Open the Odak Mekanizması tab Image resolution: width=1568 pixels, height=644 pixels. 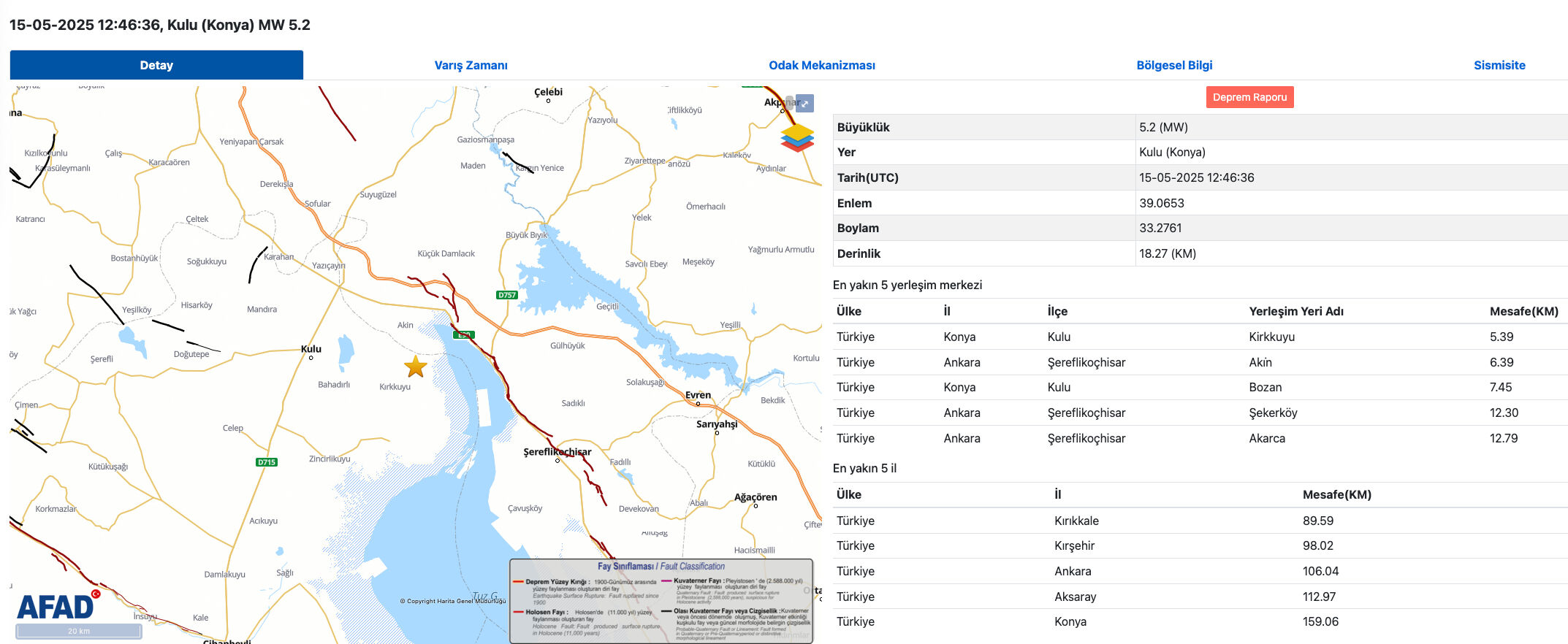click(x=821, y=65)
